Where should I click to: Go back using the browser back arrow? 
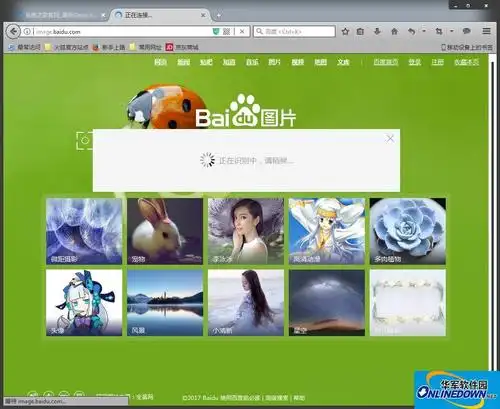(13, 32)
